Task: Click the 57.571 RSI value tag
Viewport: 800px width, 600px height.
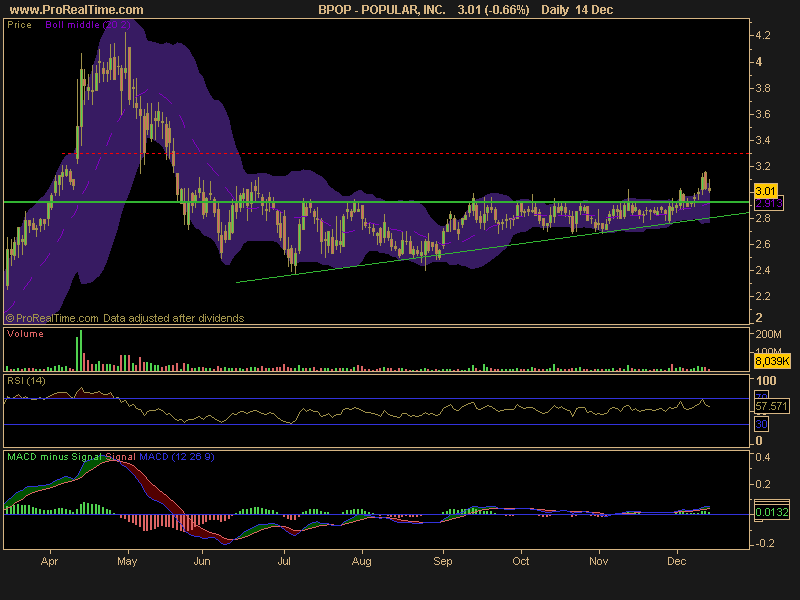Action: point(771,406)
